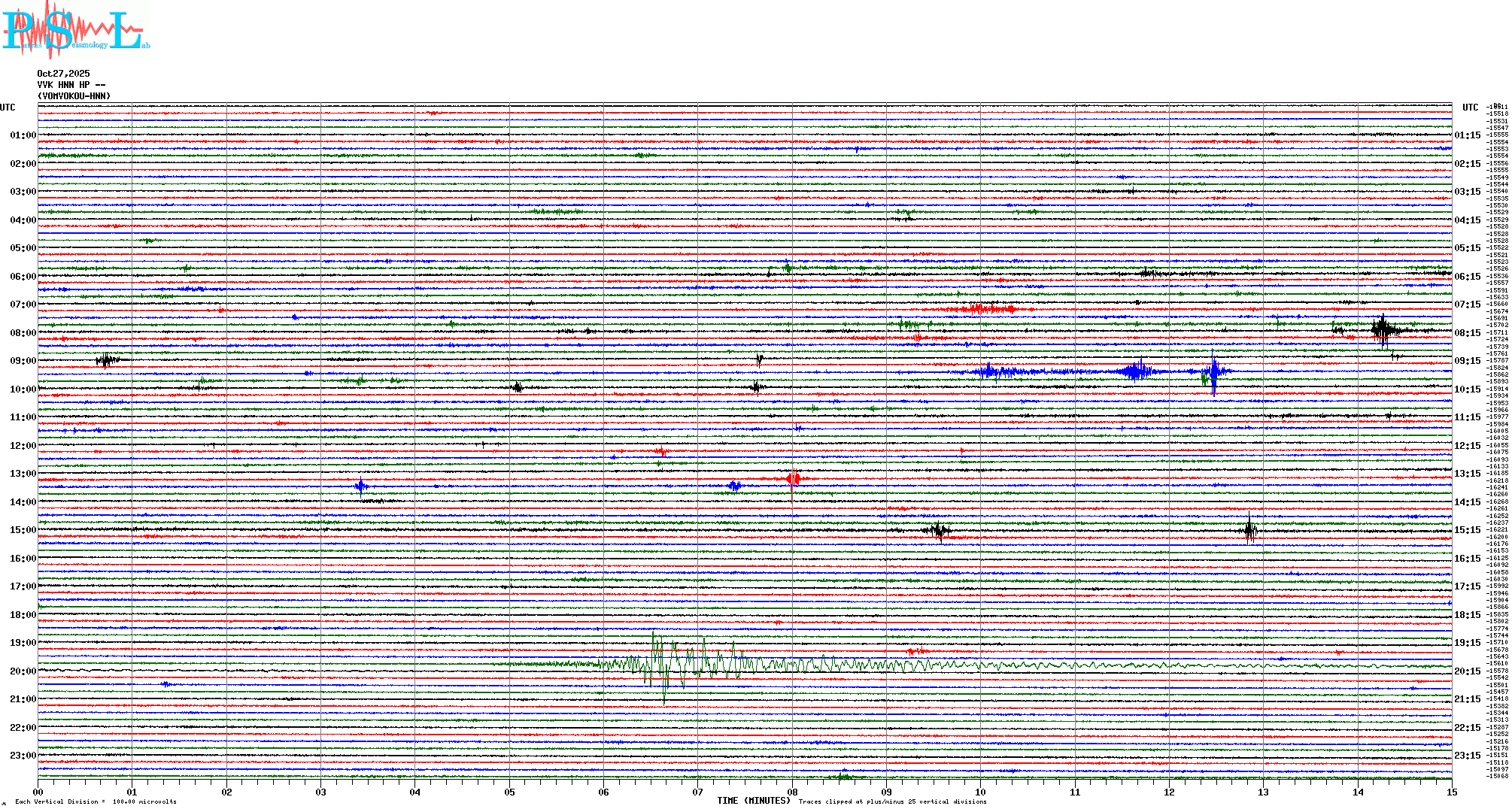The image size is (1512, 812).
Task: Select the (VOMVOKOU-HNN) station name text
Action: pyautogui.click(x=74, y=96)
